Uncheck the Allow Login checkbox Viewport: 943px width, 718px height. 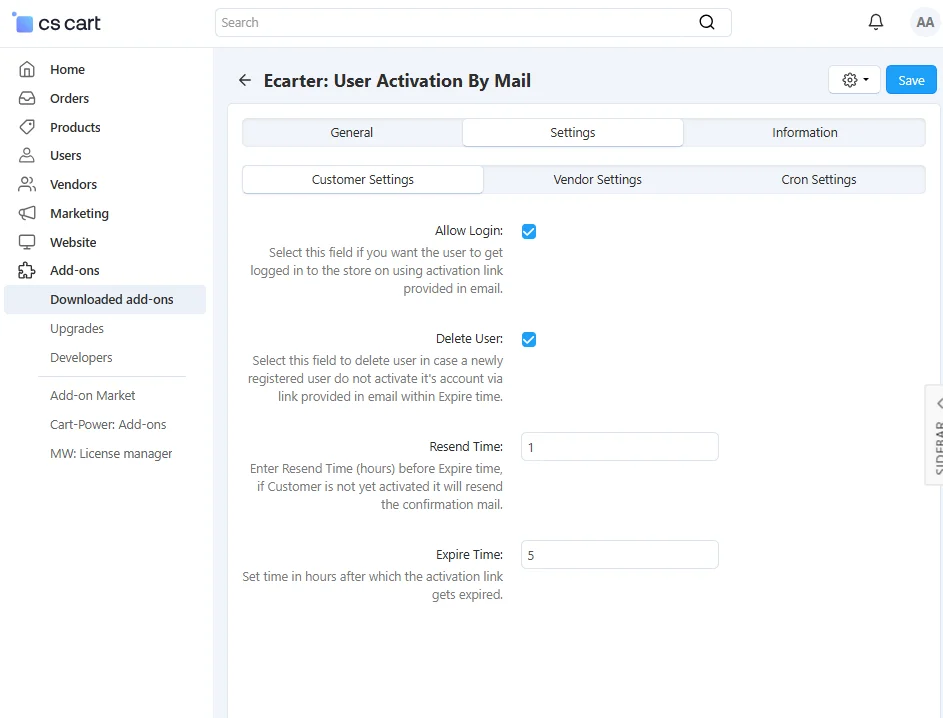pos(529,231)
